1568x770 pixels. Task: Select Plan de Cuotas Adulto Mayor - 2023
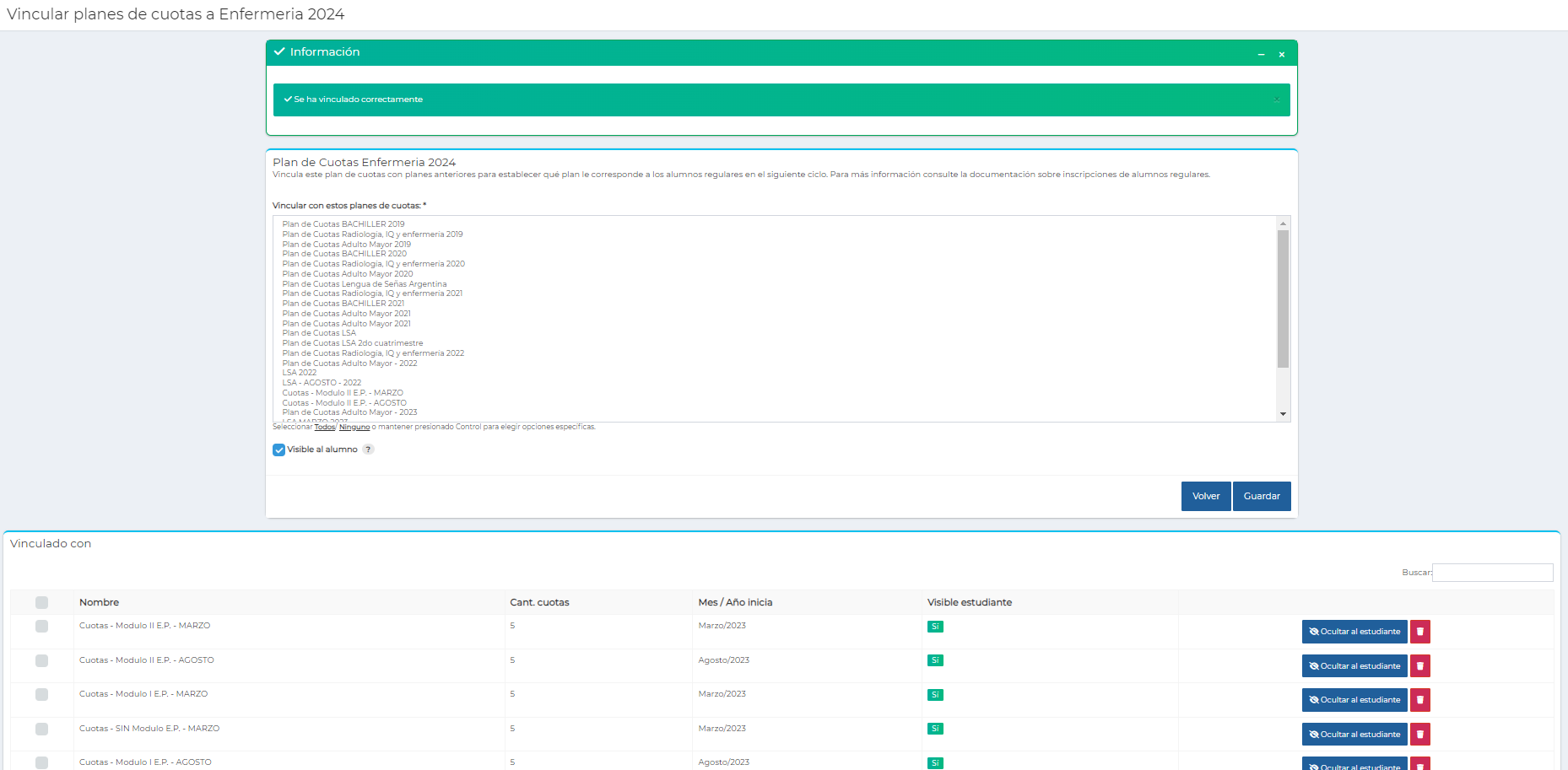click(349, 412)
